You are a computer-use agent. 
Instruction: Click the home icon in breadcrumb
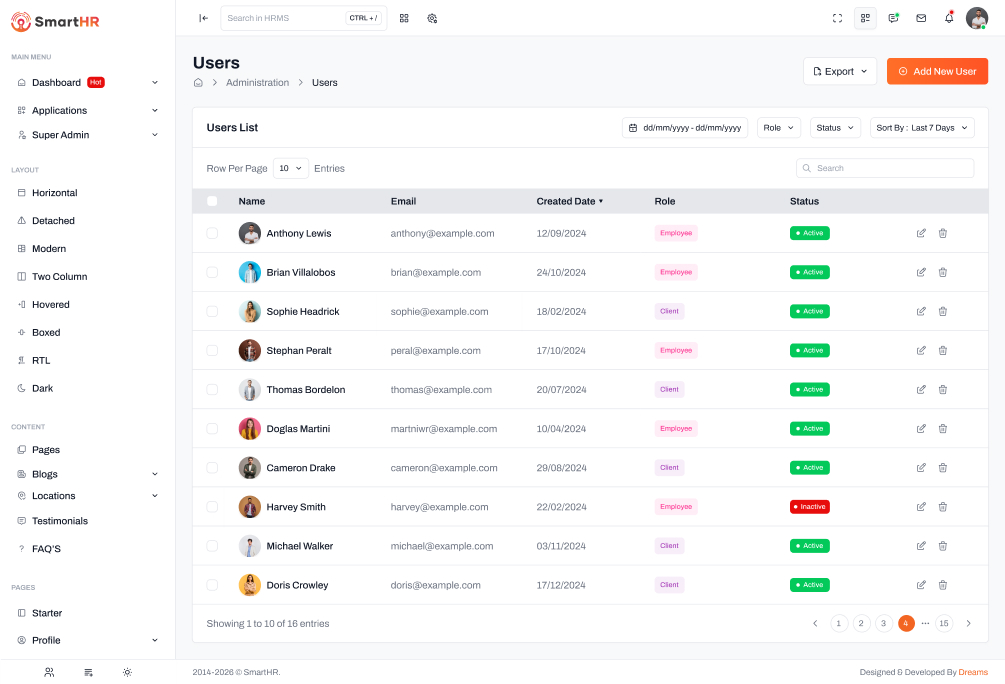[x=199, y=83]
